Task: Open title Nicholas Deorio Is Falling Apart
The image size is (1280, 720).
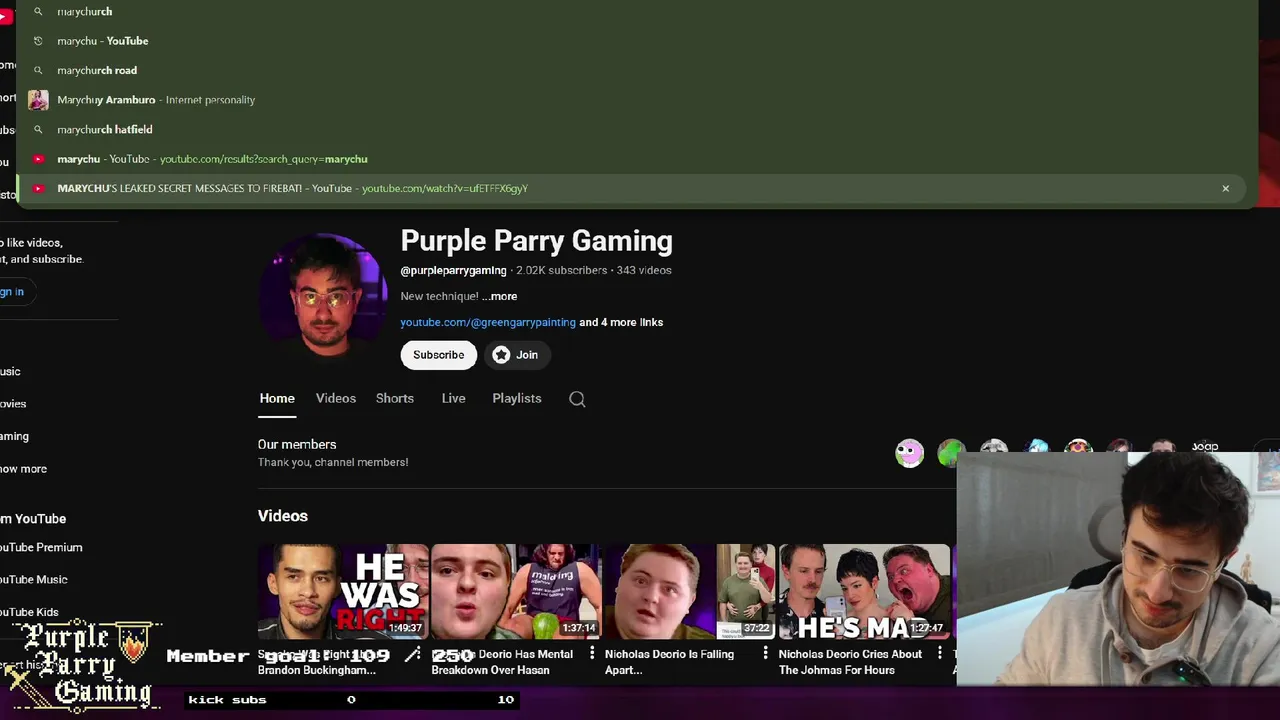Action: coord(669,662)
